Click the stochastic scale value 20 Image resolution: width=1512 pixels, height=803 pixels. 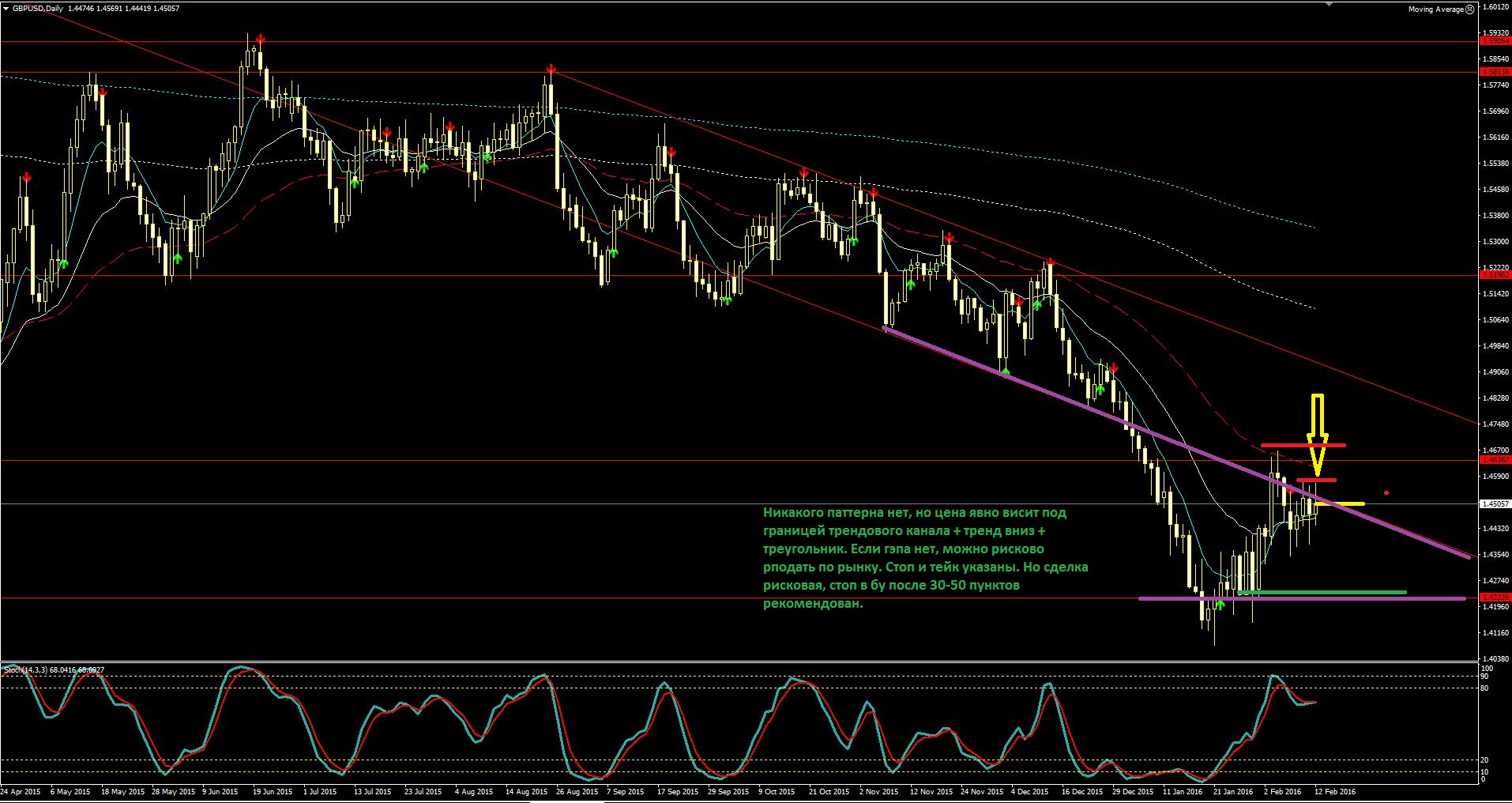click(1484, 760)
